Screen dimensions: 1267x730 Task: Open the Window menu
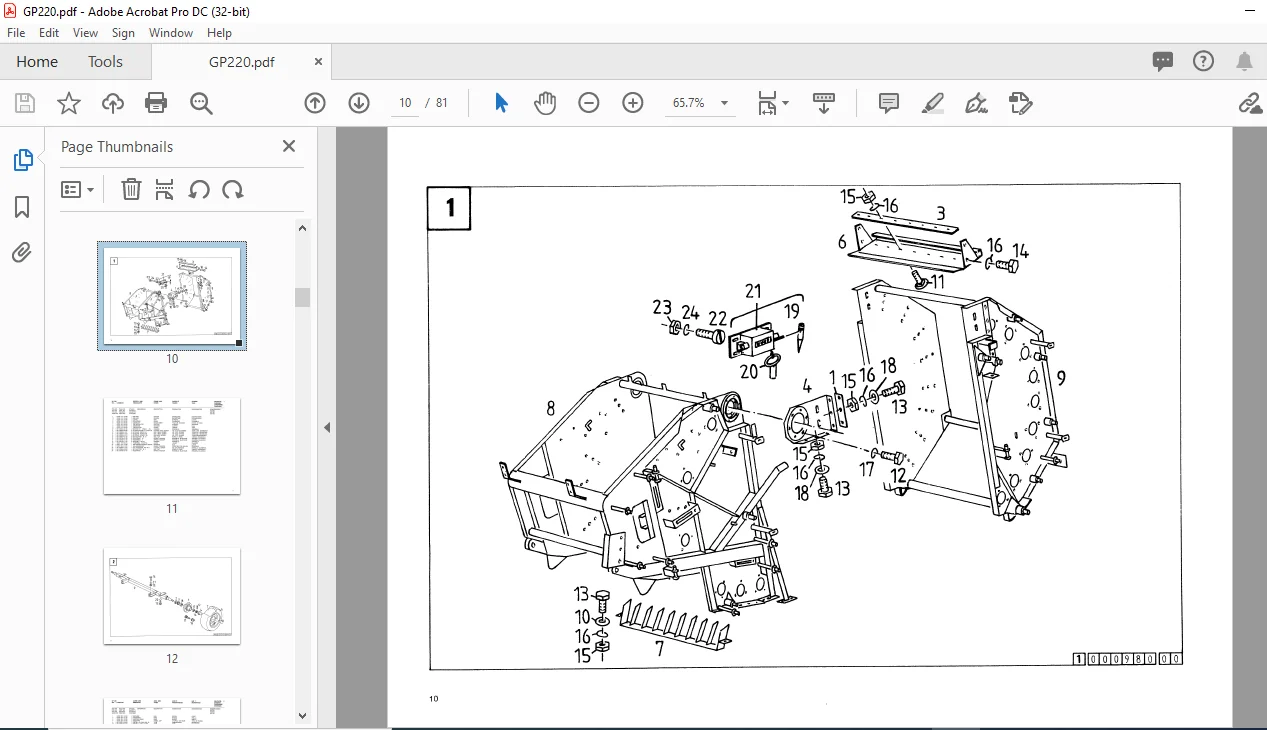pyautogui.click(x=171, y=33)
